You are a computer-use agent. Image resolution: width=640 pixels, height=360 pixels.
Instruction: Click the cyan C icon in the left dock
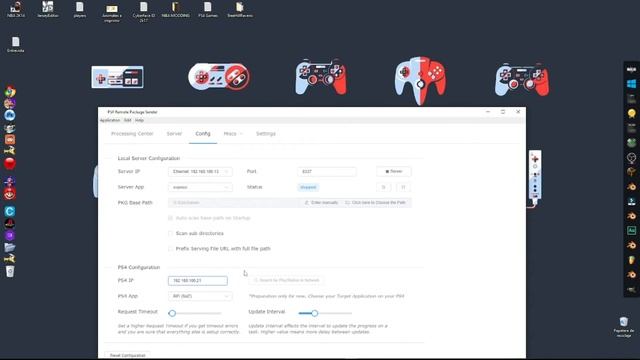[10, 211]
